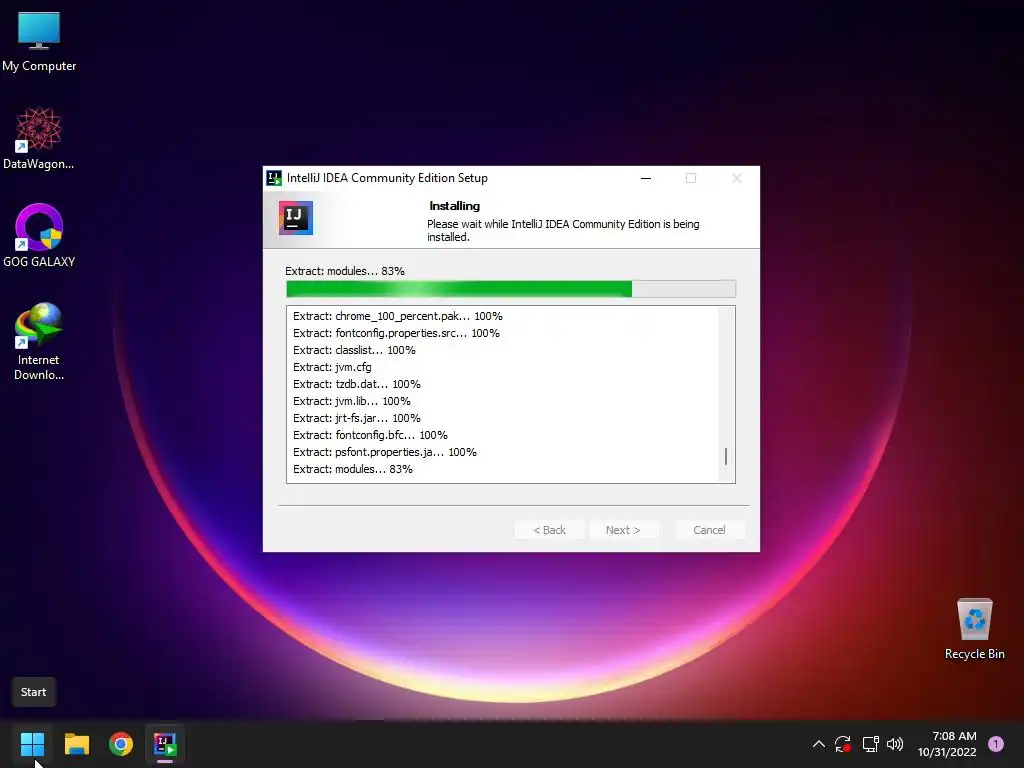Click the 'Extract: tzdb.dat... 100%' line
Image resolution: width=1024 pixels, height=768 pixels.
coord(357,384)
